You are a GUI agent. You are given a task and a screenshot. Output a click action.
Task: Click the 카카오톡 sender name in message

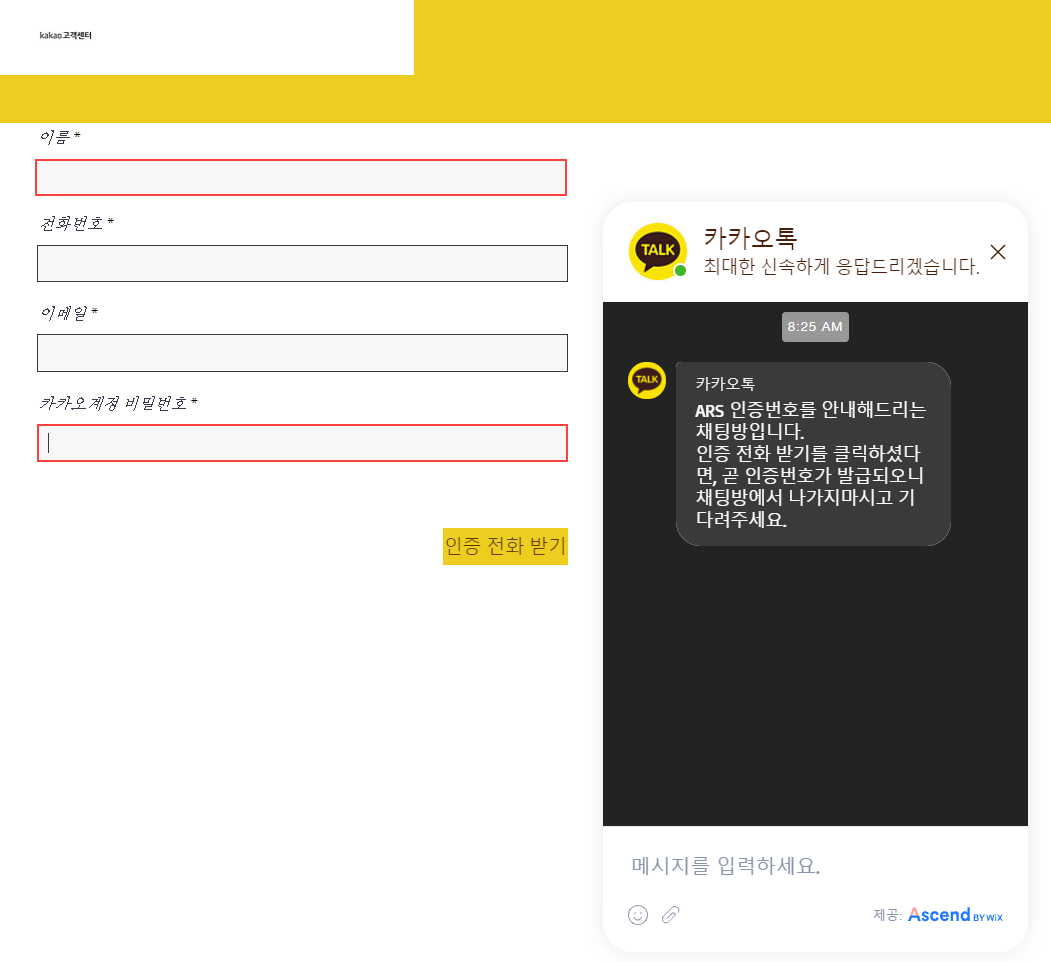click(x=725, y=384)
